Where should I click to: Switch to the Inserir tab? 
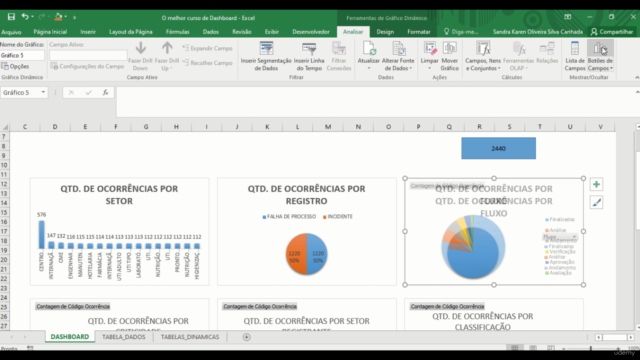click(88, 32)
